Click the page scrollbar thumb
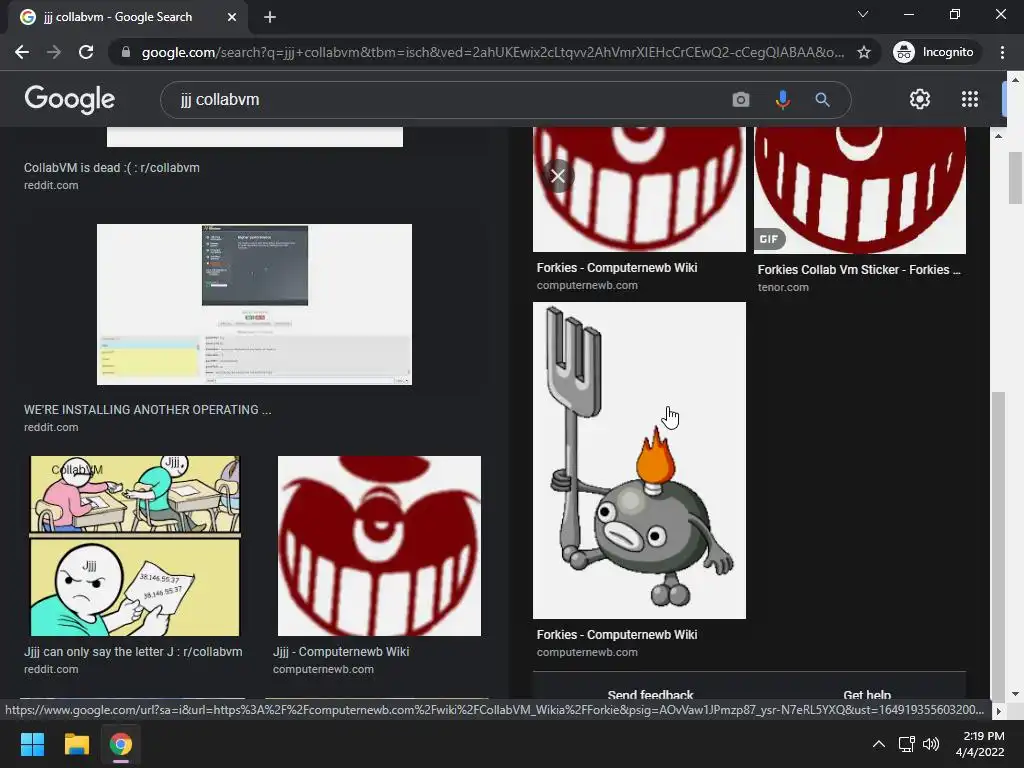This screenshot has height=768, width=1024. pyautogui.click(x=1016, y=178)
